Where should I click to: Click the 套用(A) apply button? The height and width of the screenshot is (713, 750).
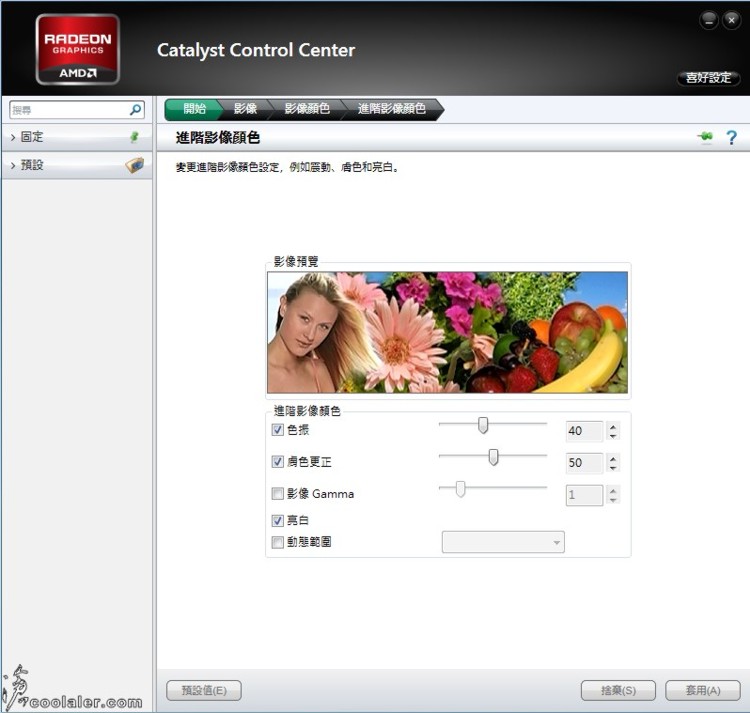703,691
